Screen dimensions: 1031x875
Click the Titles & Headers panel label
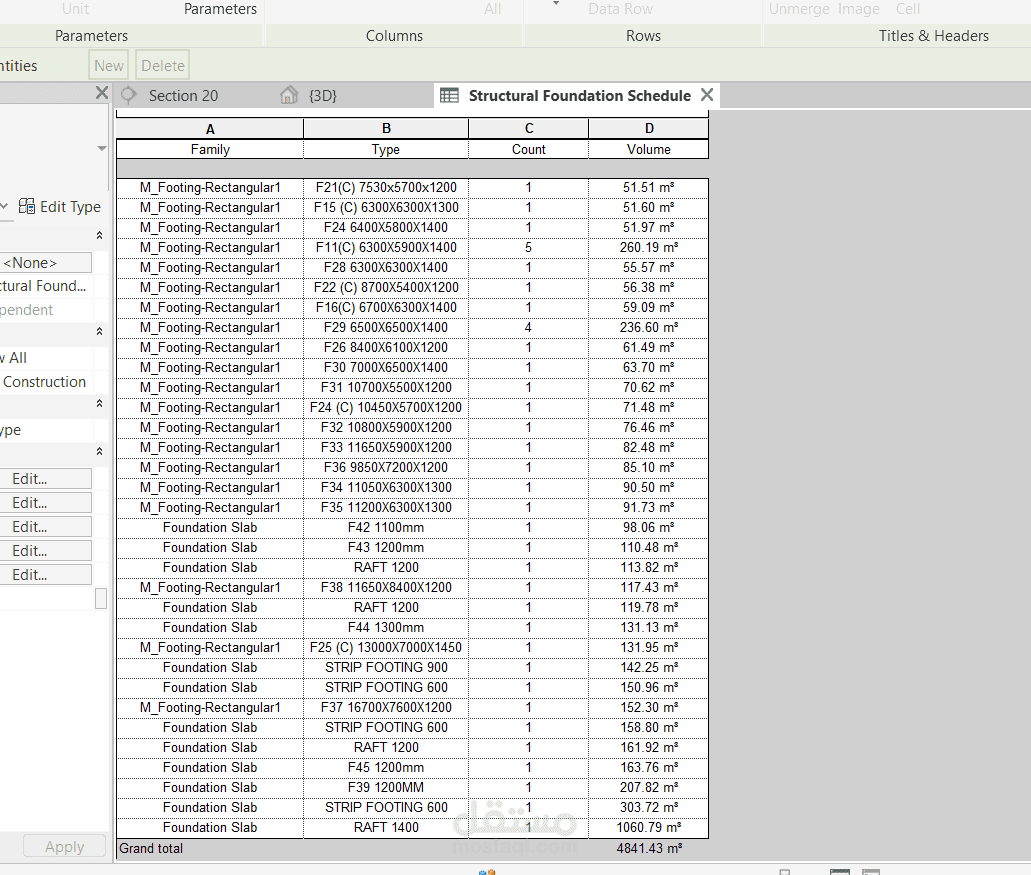point(934,36)
